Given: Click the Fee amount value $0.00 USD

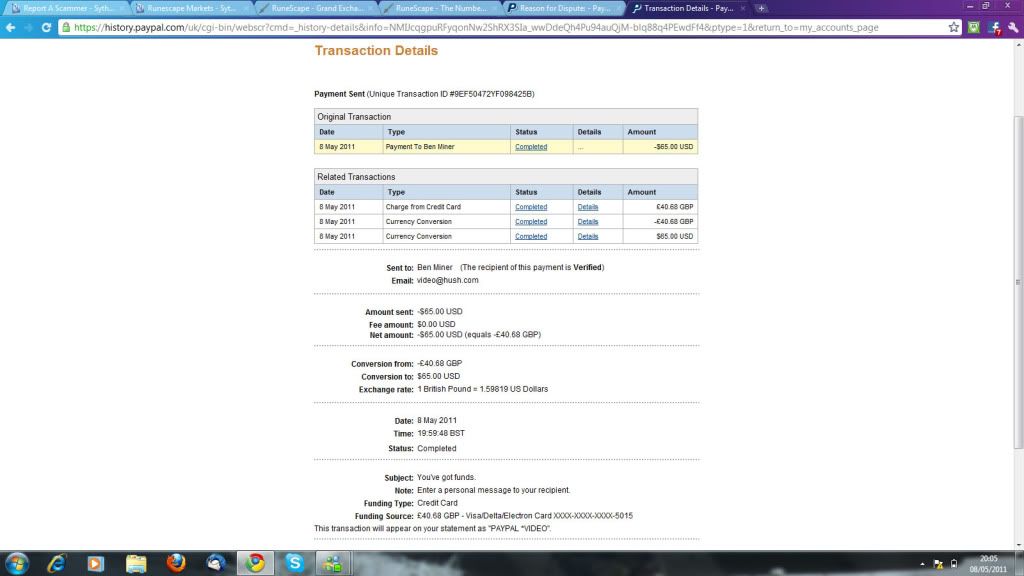Looking at the screenshot, I should pos(436,325).
